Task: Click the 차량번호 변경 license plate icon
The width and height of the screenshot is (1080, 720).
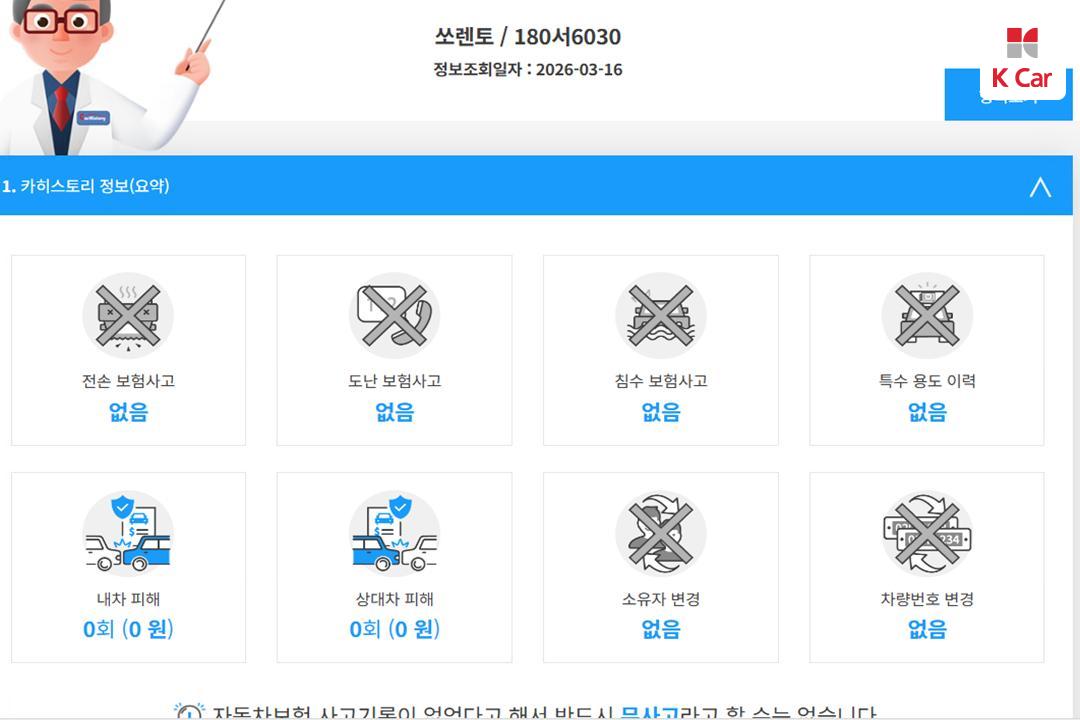Action: (927, 533)
